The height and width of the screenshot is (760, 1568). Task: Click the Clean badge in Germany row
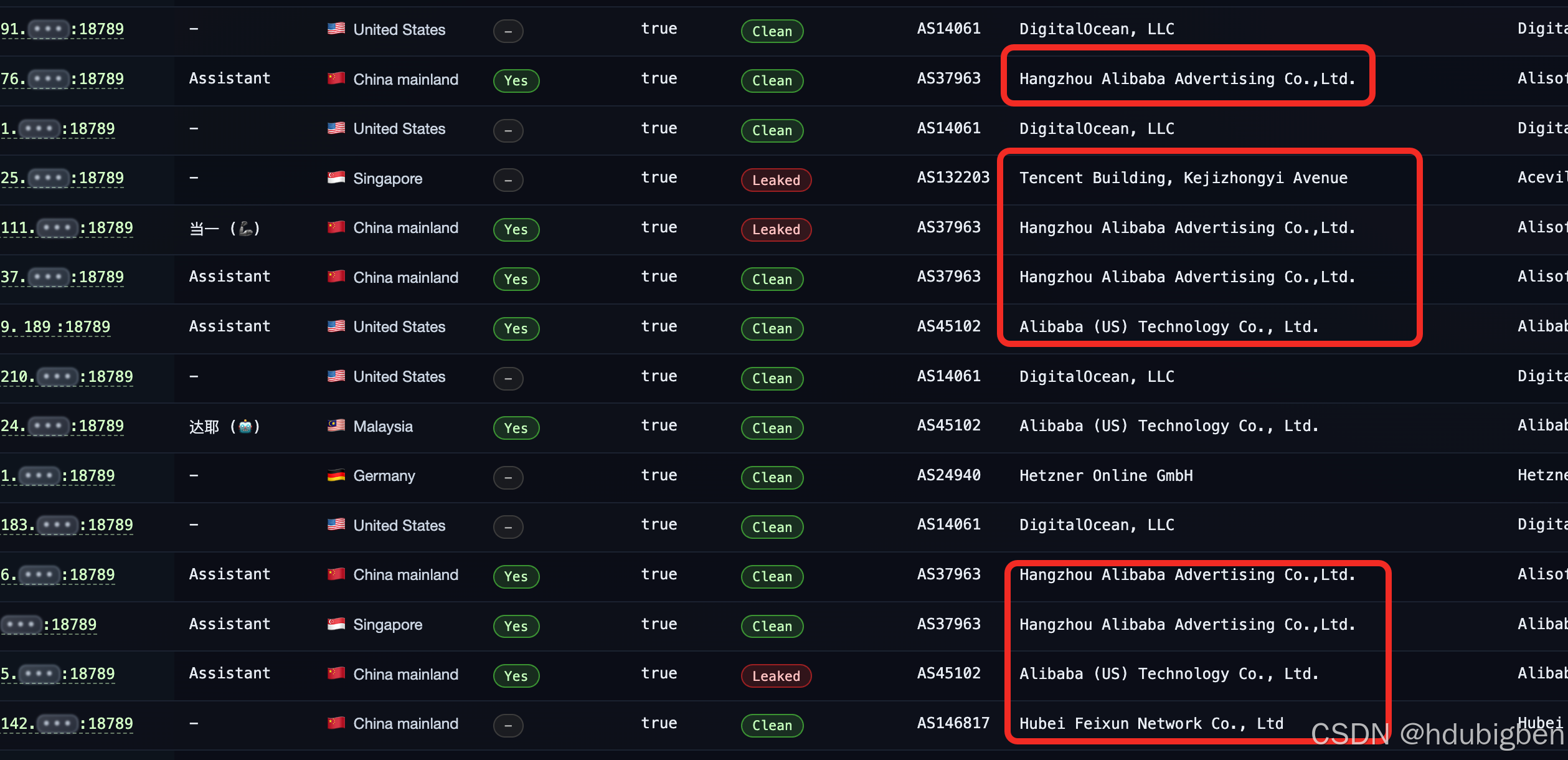click(x=772, y=478)
